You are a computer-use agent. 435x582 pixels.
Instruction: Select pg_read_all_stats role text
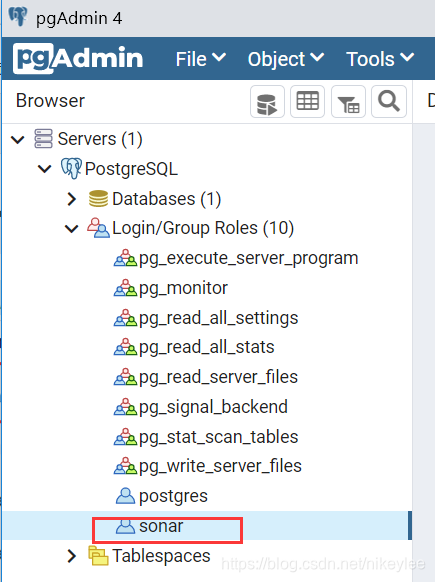(207, 347)
